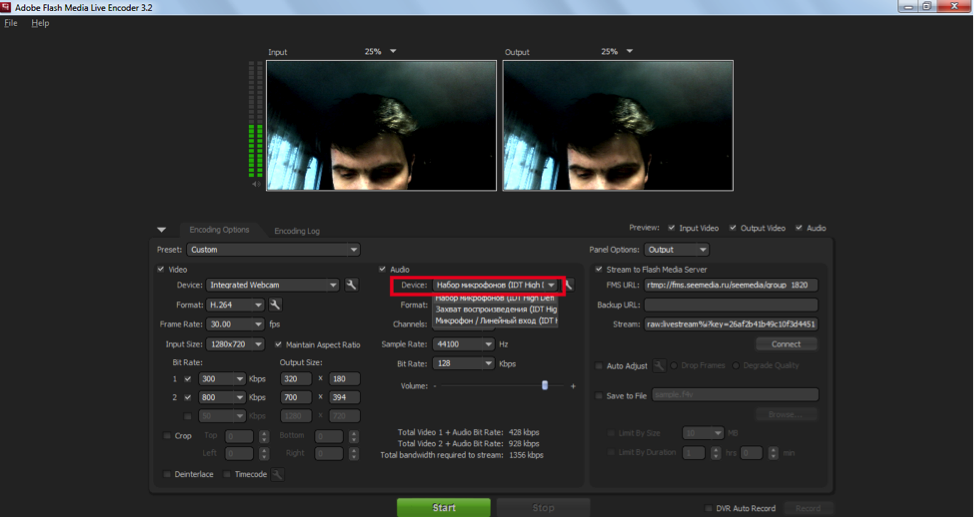Viewport: 974px width, 518px height.
Task: Click the volume plus sign
Action: [x=573, y=386]
